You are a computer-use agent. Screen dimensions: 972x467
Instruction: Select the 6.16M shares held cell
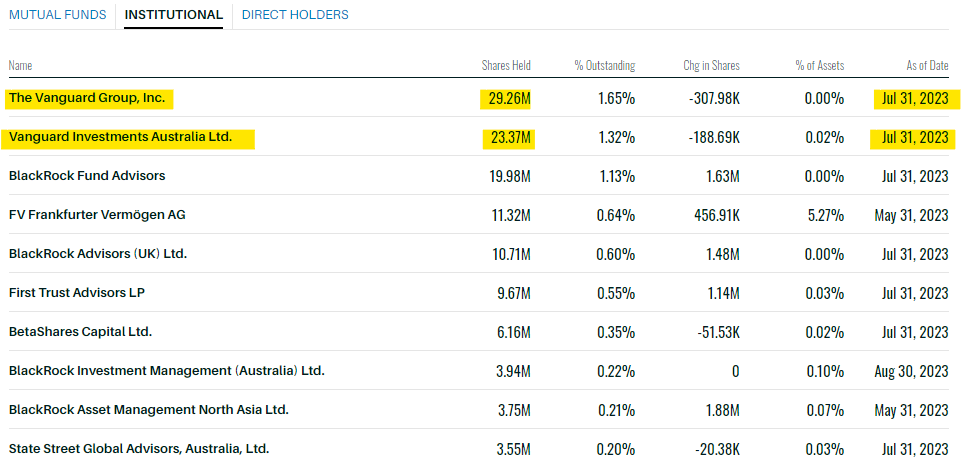[514, 332]
